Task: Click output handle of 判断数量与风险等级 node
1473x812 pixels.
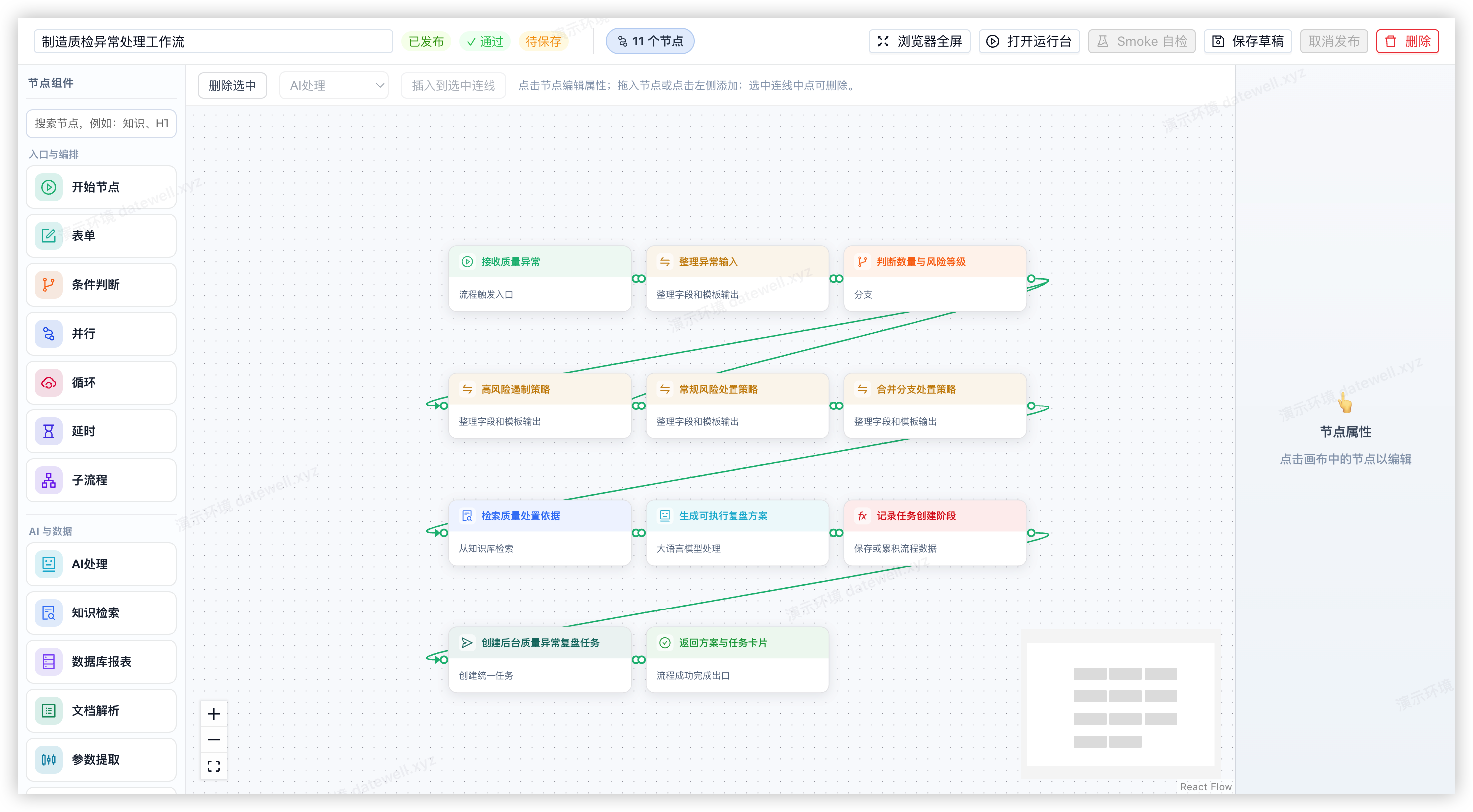Action: point(1031,279)
